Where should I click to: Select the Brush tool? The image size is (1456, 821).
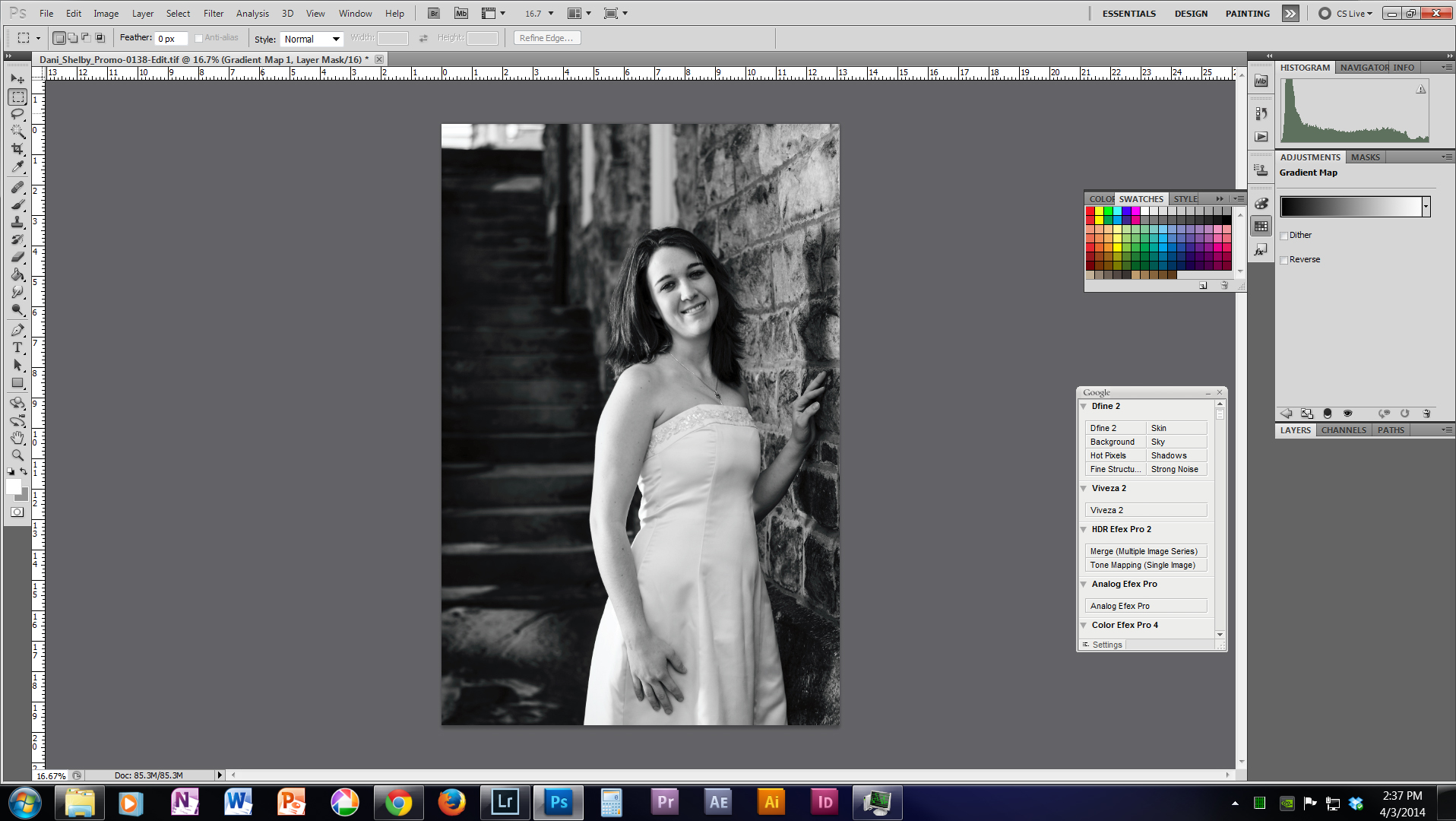[17, 204]
